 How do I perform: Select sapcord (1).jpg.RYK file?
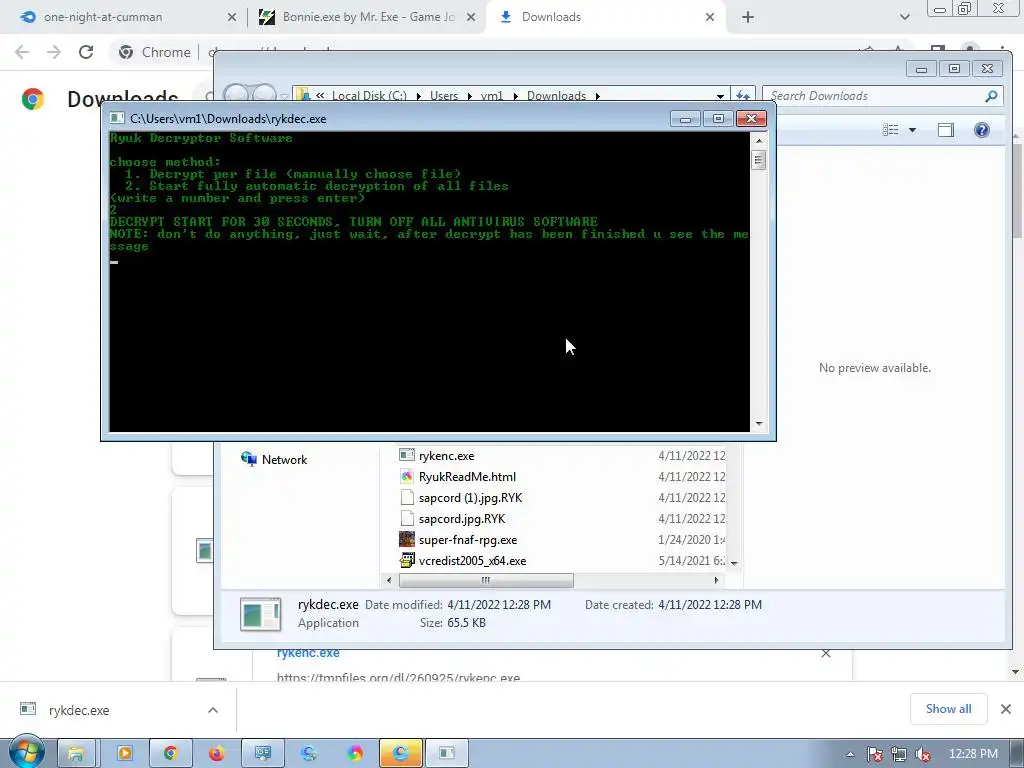(470, 498)
